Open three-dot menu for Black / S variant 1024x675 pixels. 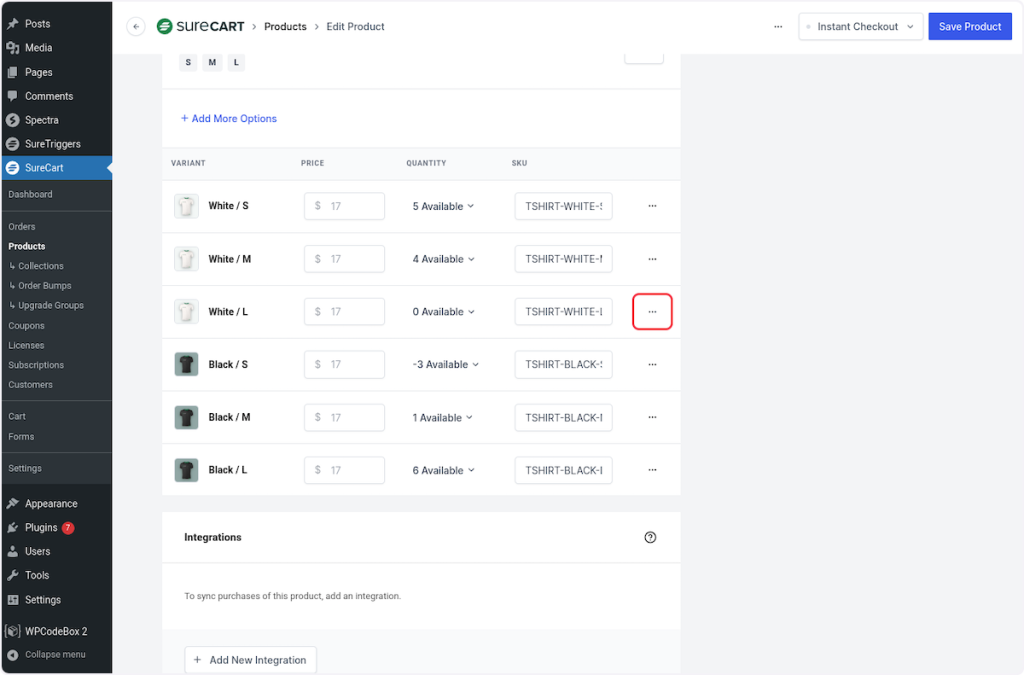point(652,365)
